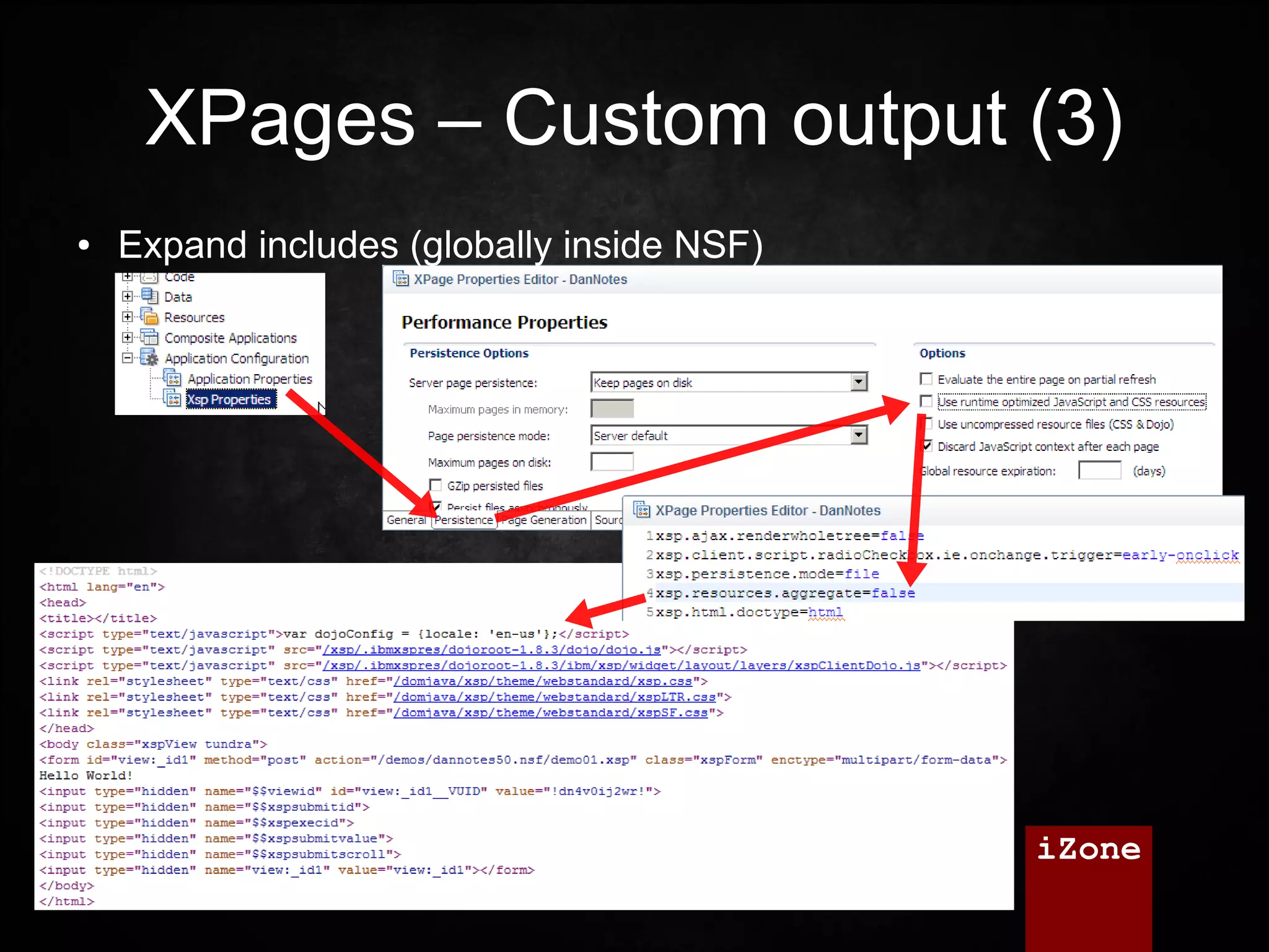The height and width of the screenshot is (952, 1269).
Task: Click the Maximum pages on disk field
Action: point(612,461)
